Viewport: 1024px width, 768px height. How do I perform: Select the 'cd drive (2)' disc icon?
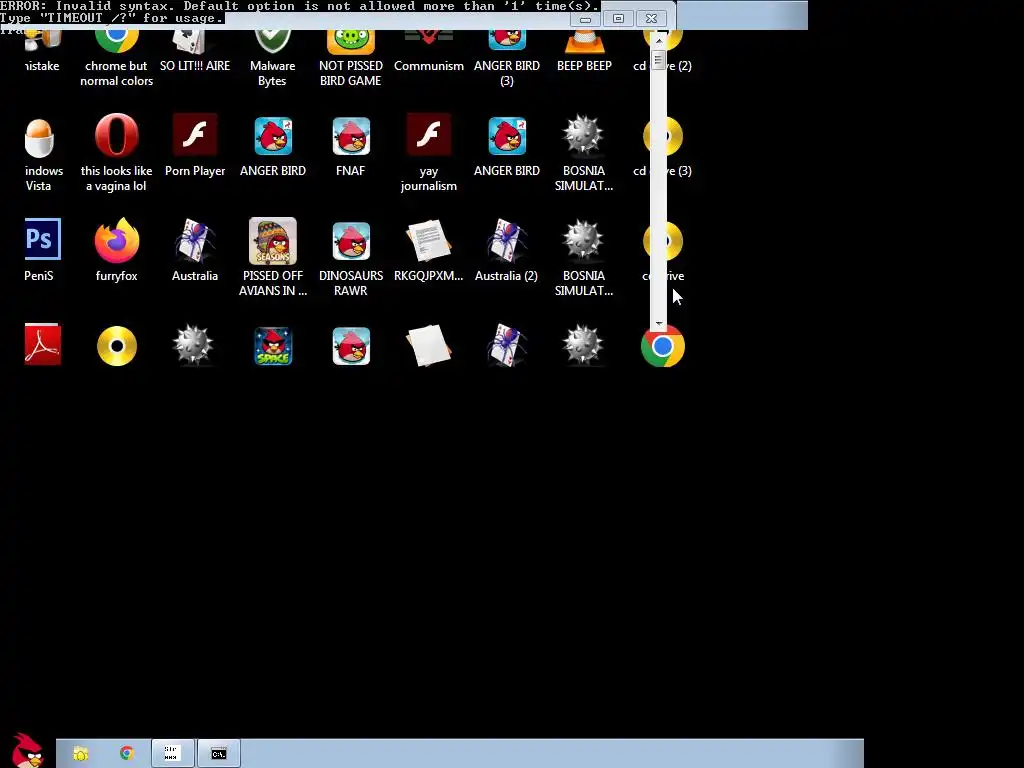663,52
